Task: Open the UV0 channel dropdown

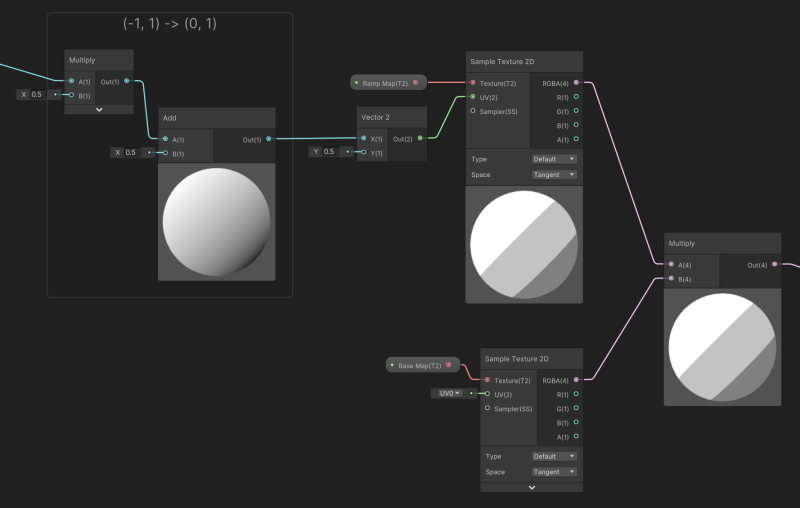Action: (451, 393)
